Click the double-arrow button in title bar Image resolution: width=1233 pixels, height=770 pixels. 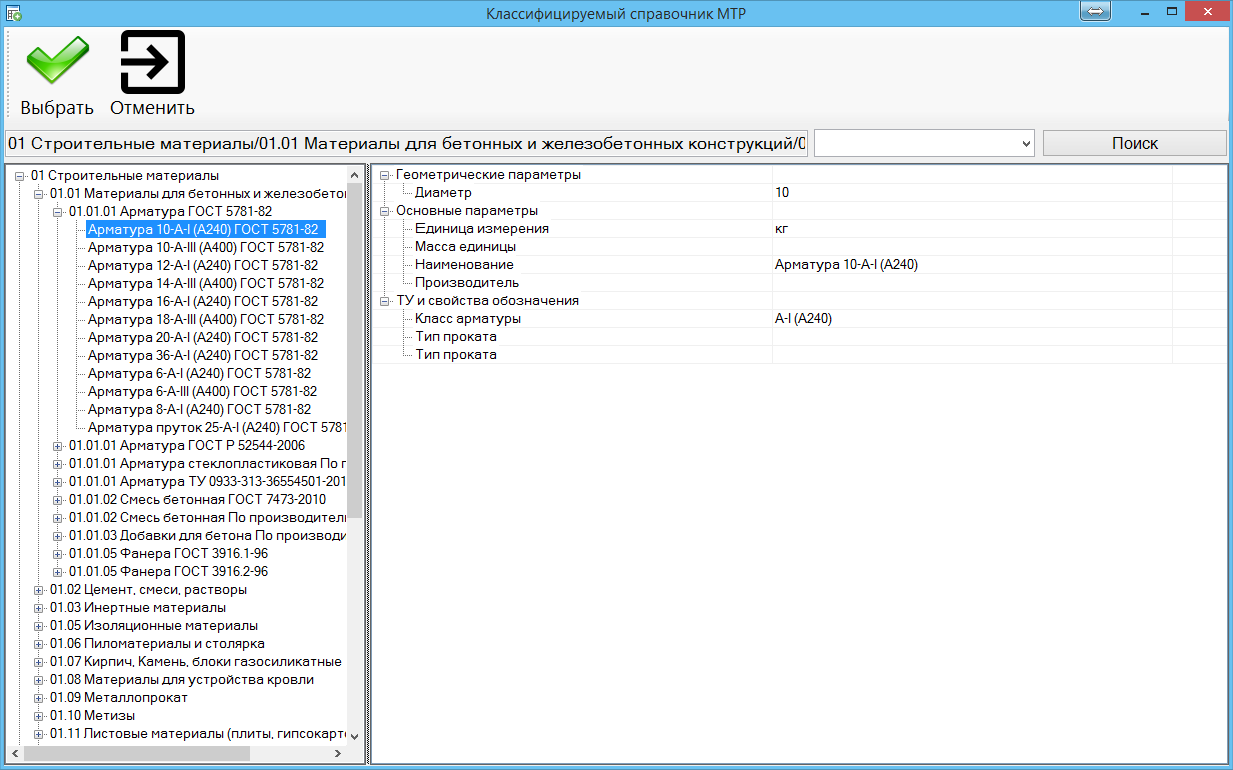pos(1095,10)
